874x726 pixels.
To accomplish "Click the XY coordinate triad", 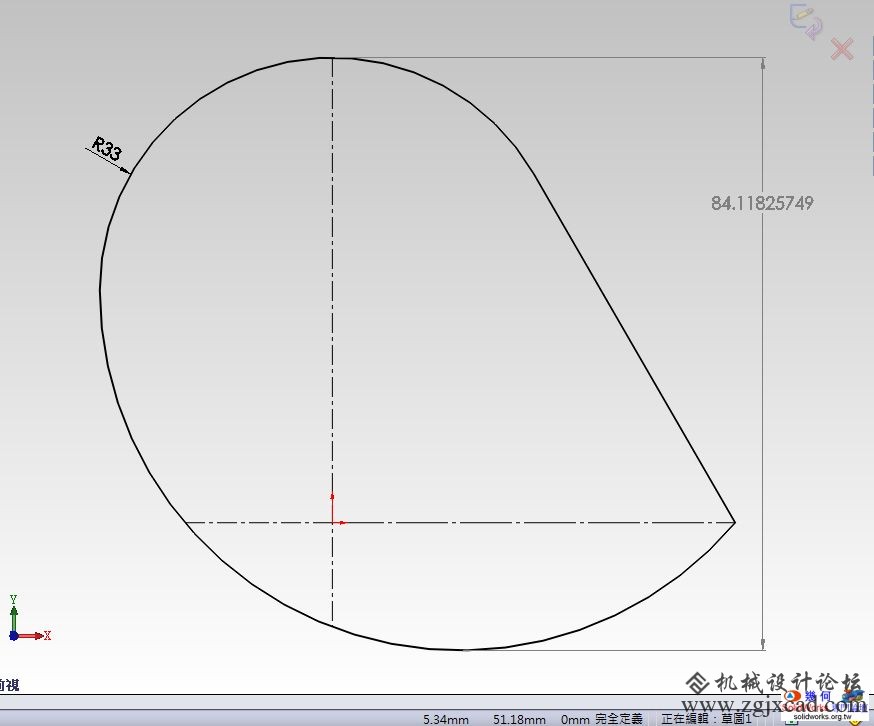I will tap(29, 618).
